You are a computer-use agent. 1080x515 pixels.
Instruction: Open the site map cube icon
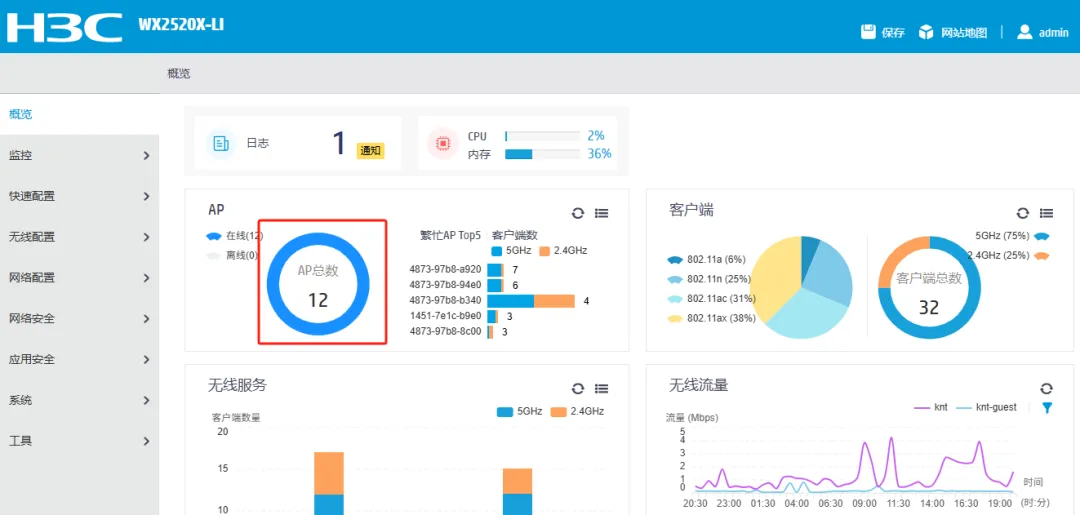pyautogui.click(x=926, y=32)
